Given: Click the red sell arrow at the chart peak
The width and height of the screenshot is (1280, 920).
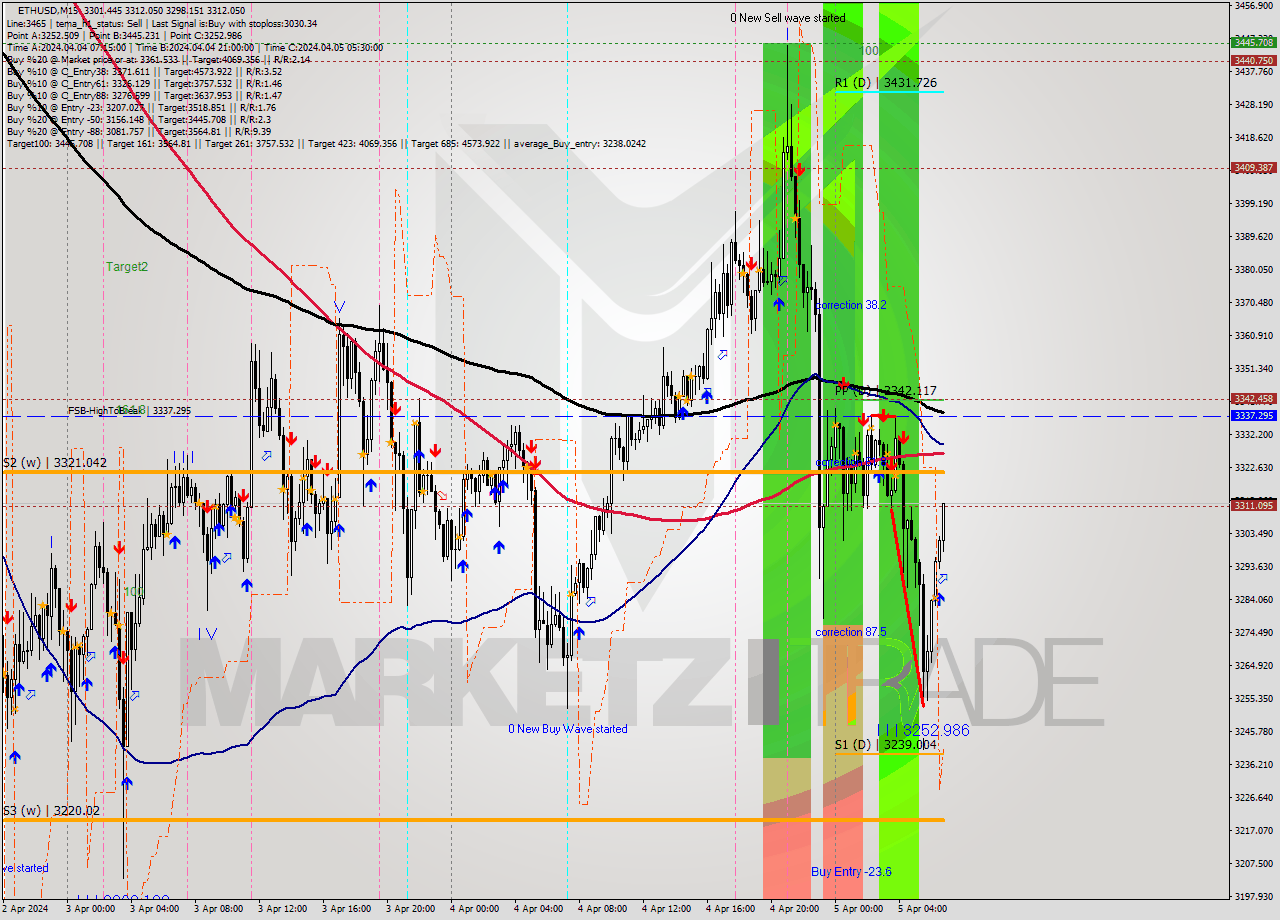Looking at the screenshot, I should click(x=798, y=170).
